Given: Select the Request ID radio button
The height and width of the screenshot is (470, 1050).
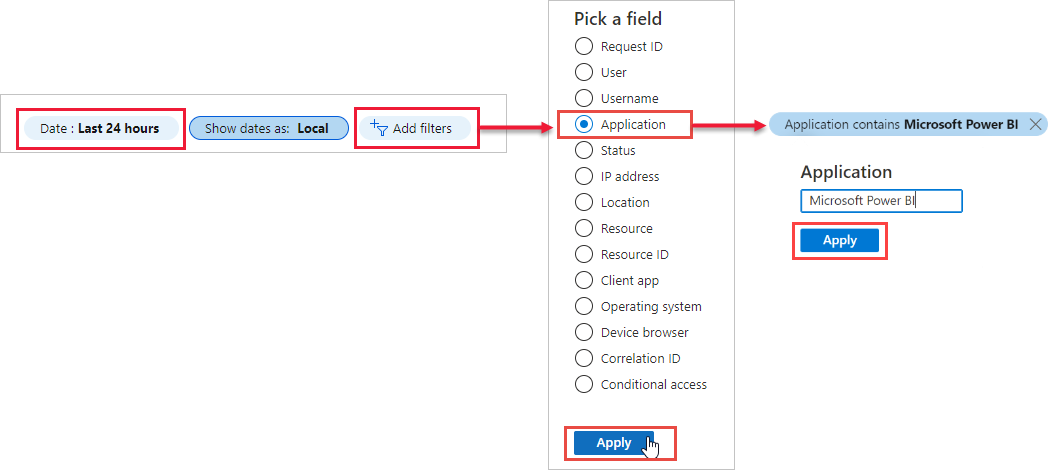Looking at the screenshot, I should pos(584,46).
